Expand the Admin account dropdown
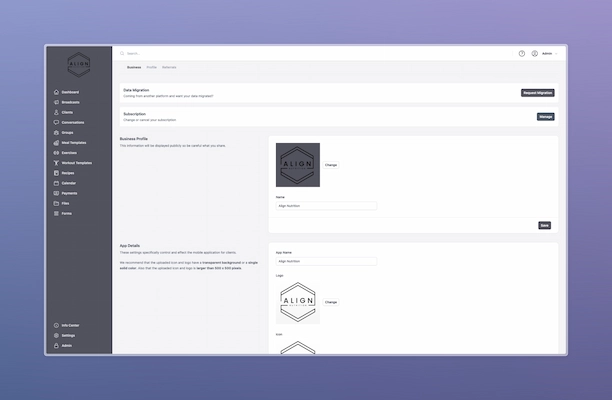Viewport: 612px width, 400px height. coord(550,53)
